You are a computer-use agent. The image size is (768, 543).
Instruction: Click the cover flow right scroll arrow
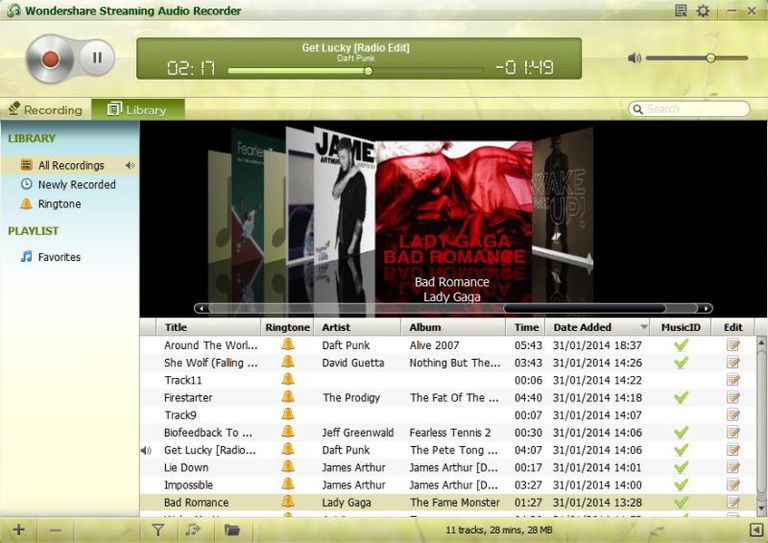pos(705,308)
